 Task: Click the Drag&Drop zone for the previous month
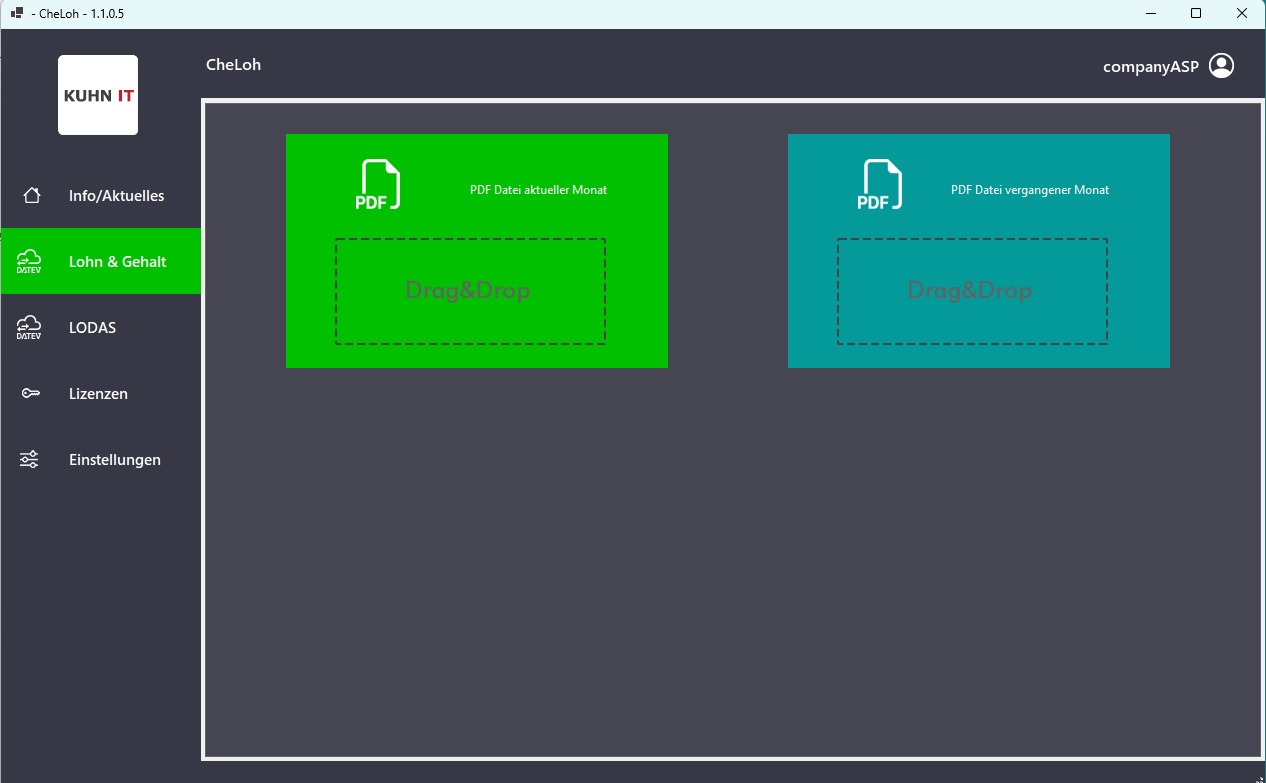point(973,291)
